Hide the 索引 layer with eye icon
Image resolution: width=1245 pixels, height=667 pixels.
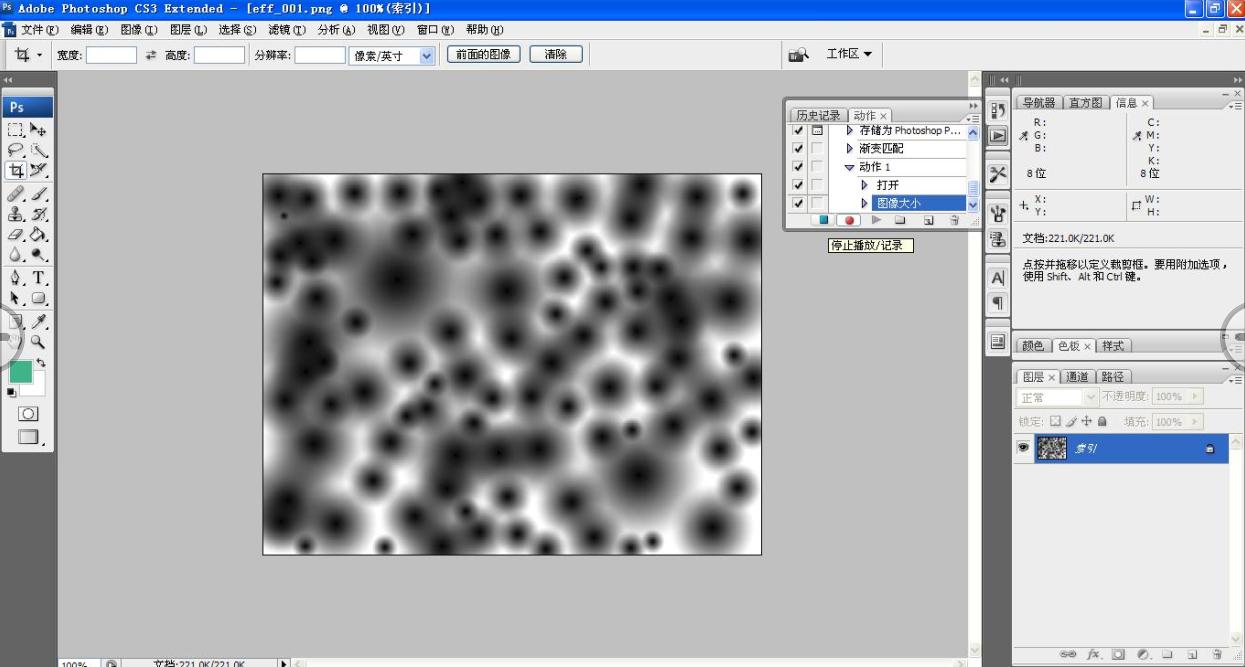tap(1023, 449)
